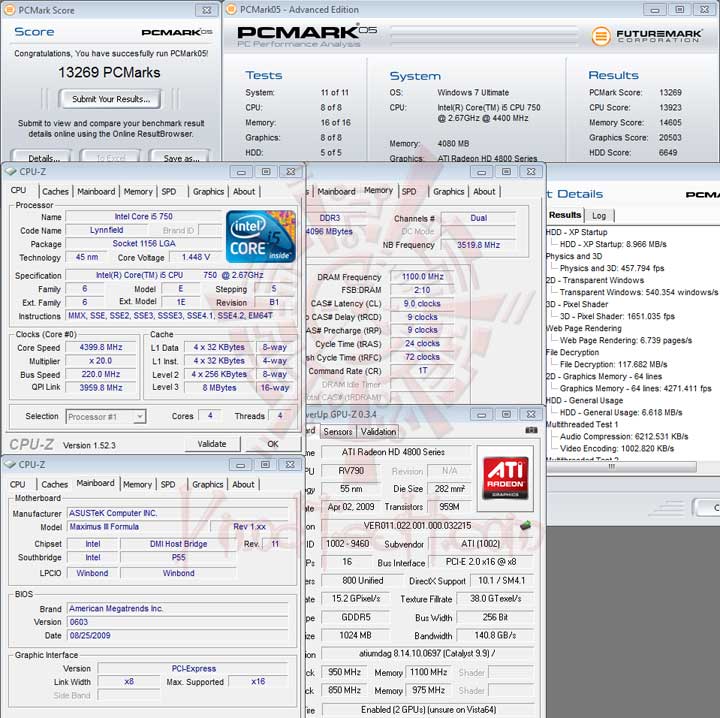Select Web Page Rendering tree node
This screenshot has height=718, width=720.
pyautogui.click(x=584, y=328)
